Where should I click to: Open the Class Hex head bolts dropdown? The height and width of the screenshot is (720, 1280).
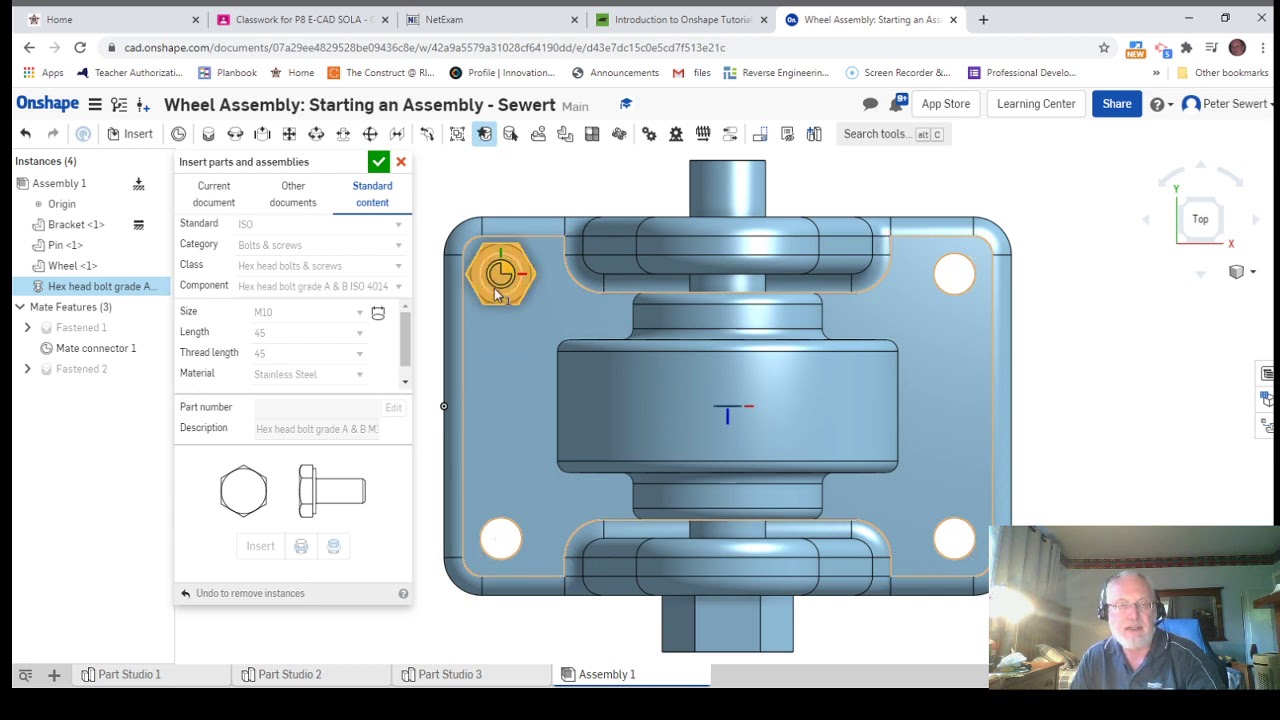[320, 266]
